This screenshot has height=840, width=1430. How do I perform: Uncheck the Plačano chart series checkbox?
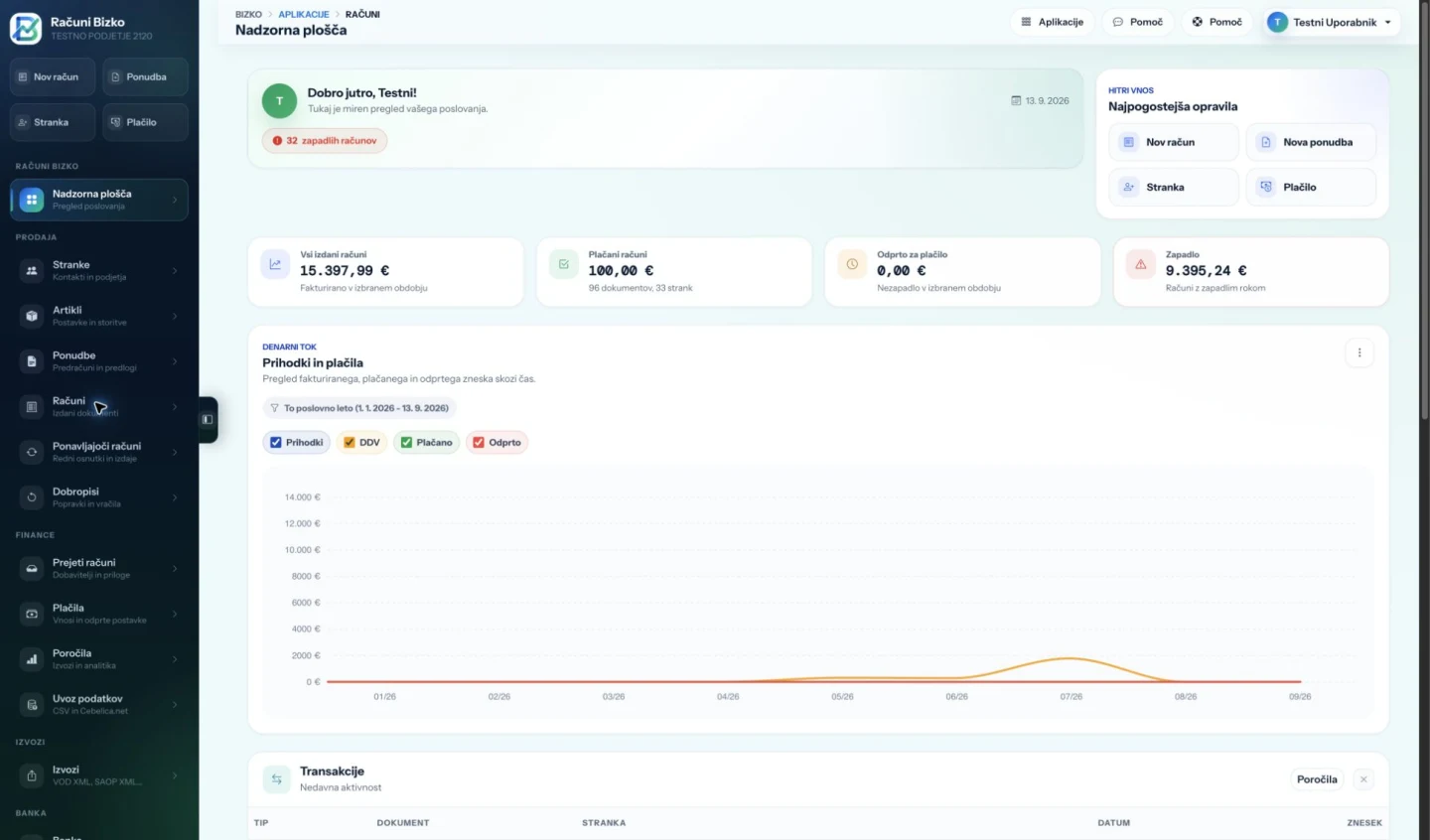[x=406, y=443]
